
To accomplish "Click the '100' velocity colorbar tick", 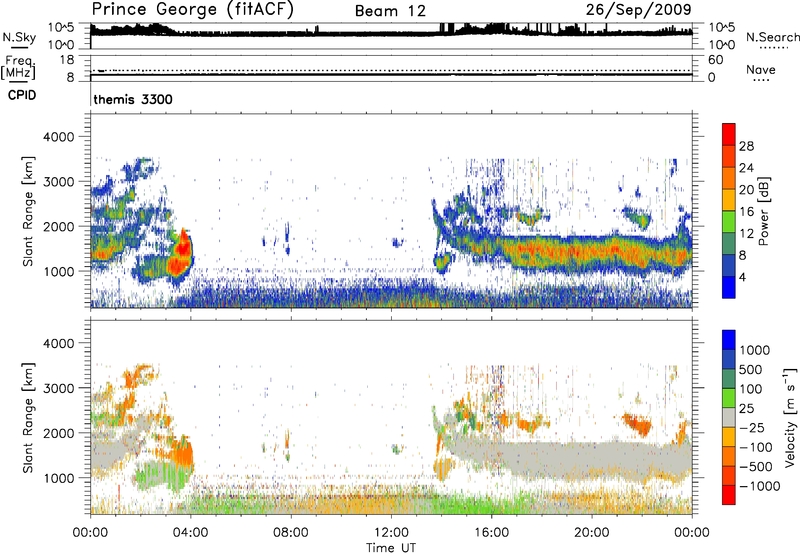I will click(x=751, y=389).
